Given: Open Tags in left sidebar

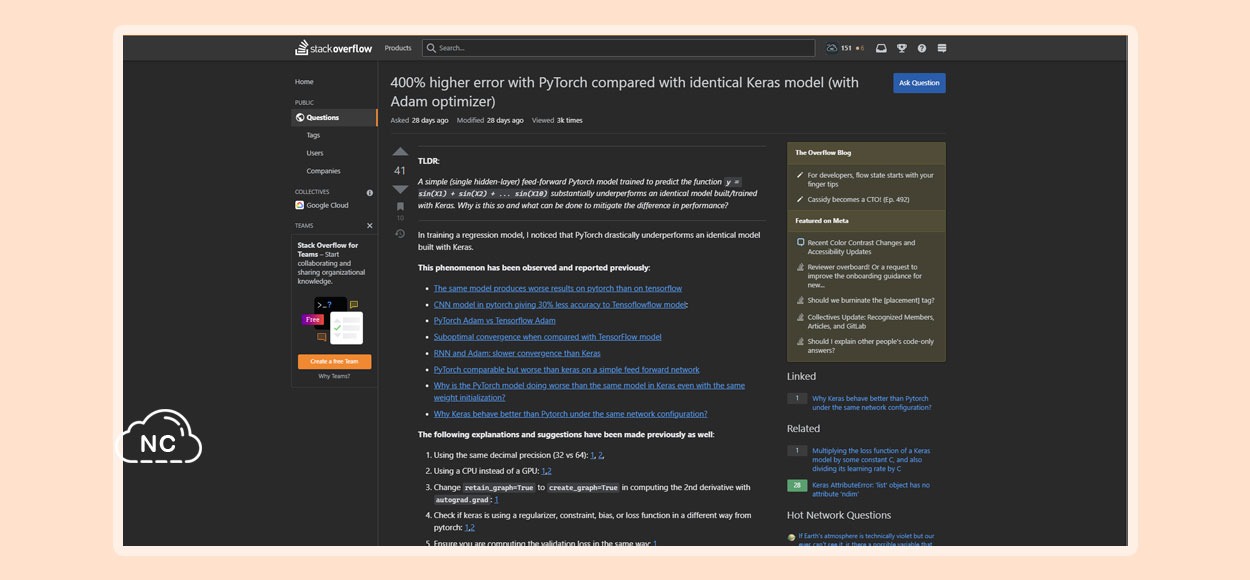Looking at the screenshot, I should [x=313, y=135].
